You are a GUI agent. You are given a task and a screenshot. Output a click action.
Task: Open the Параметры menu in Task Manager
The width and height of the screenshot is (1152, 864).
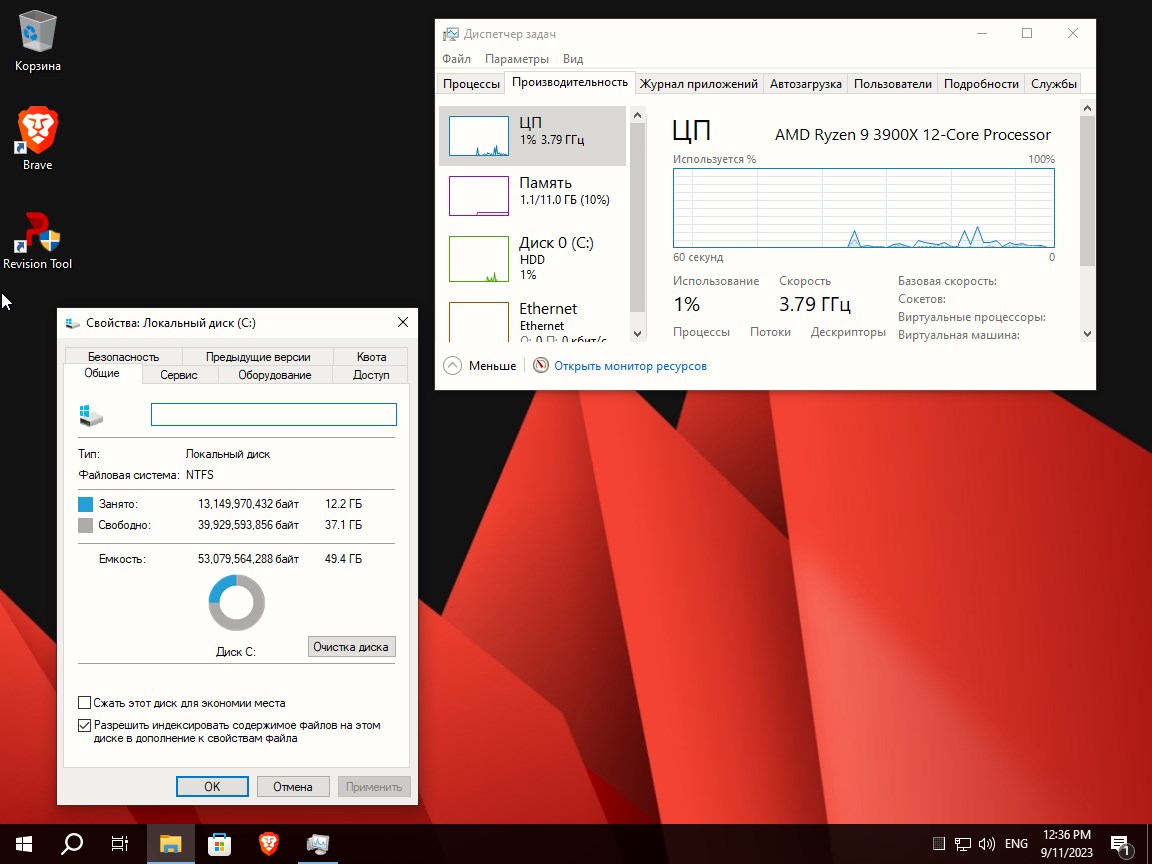tap(517, 58)
